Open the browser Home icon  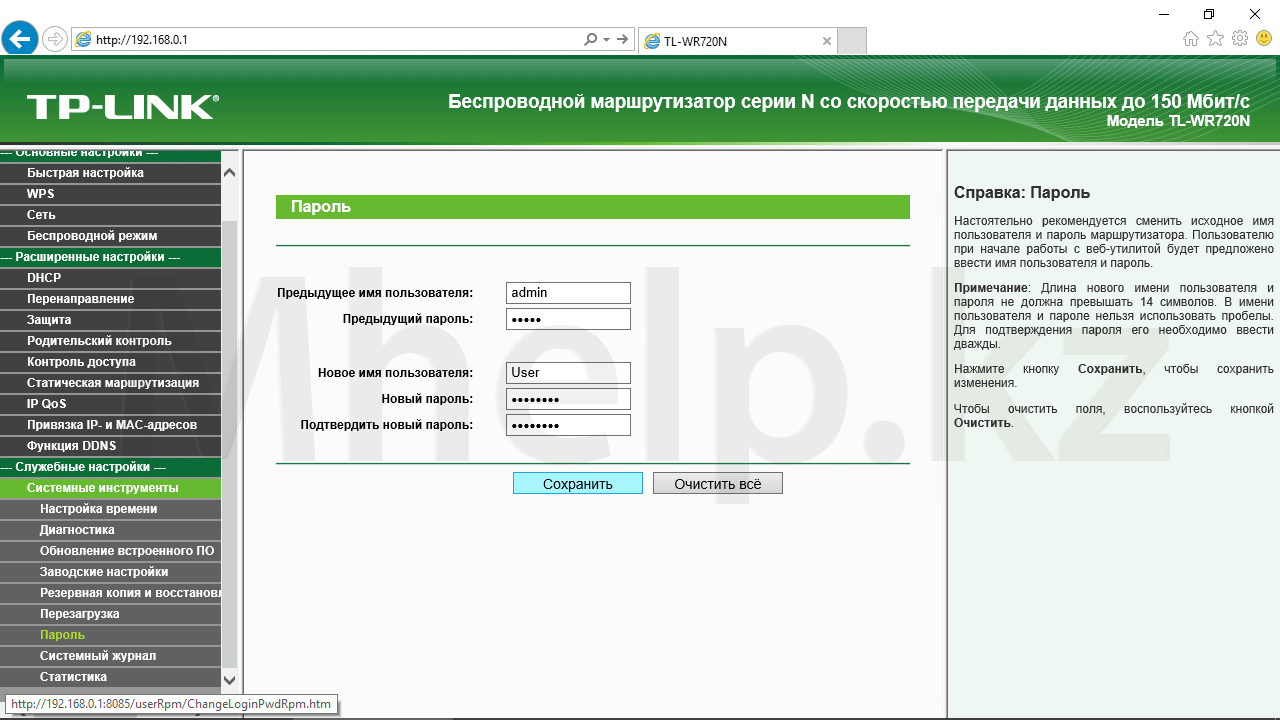point(1191,39)
